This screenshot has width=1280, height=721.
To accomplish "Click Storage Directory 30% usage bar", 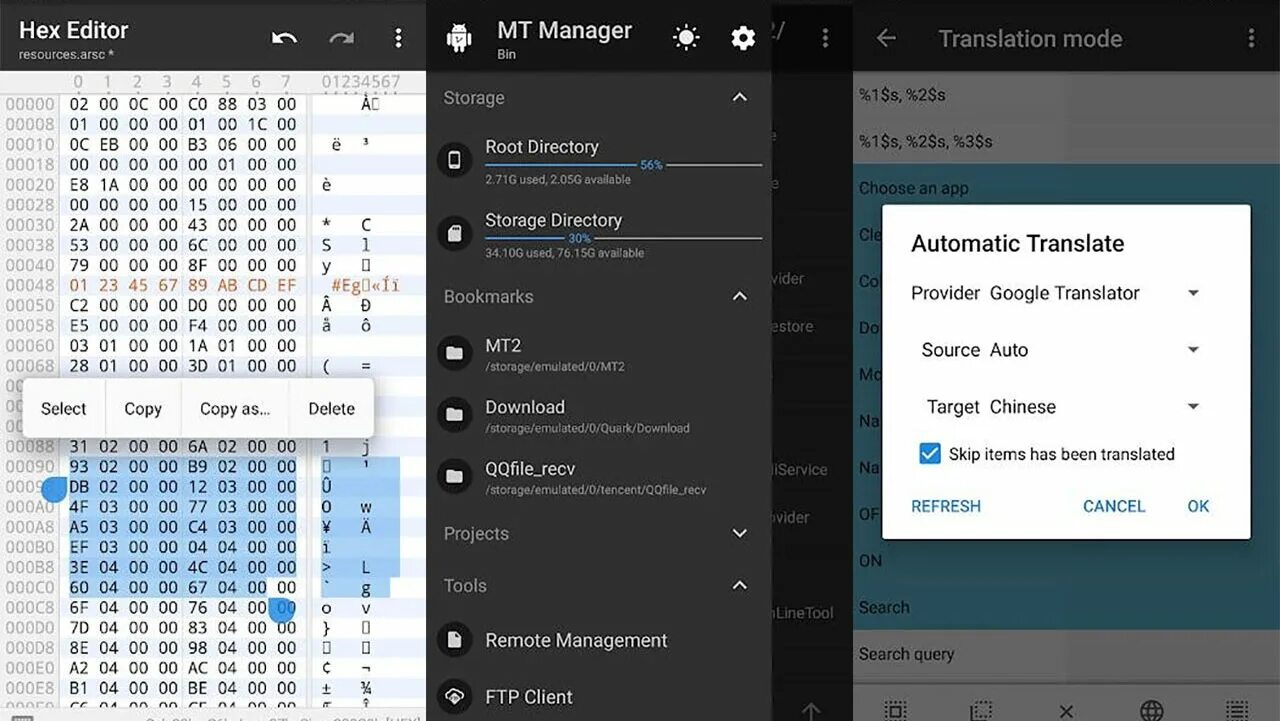I will point(623,238).
